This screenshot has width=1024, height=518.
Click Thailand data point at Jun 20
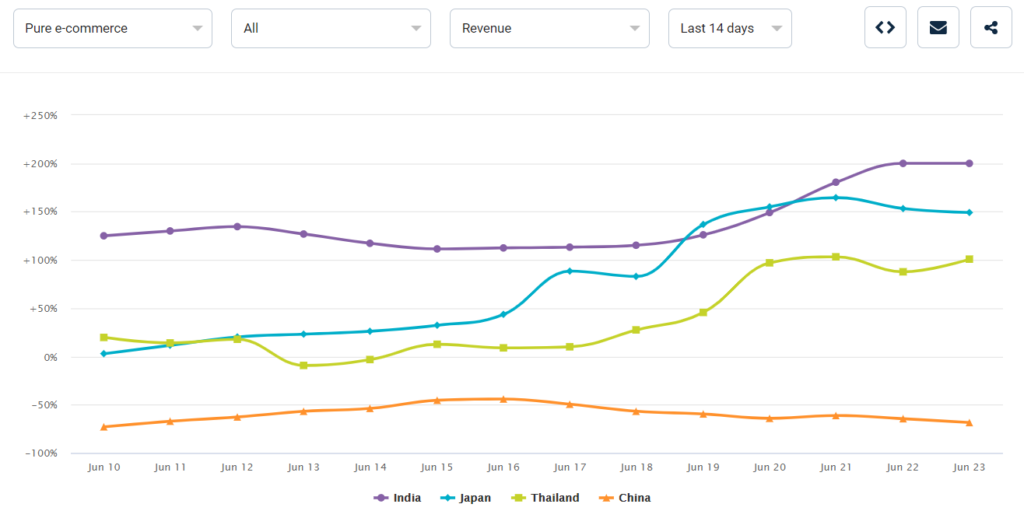pyautogui.click(x=769, y=263)
